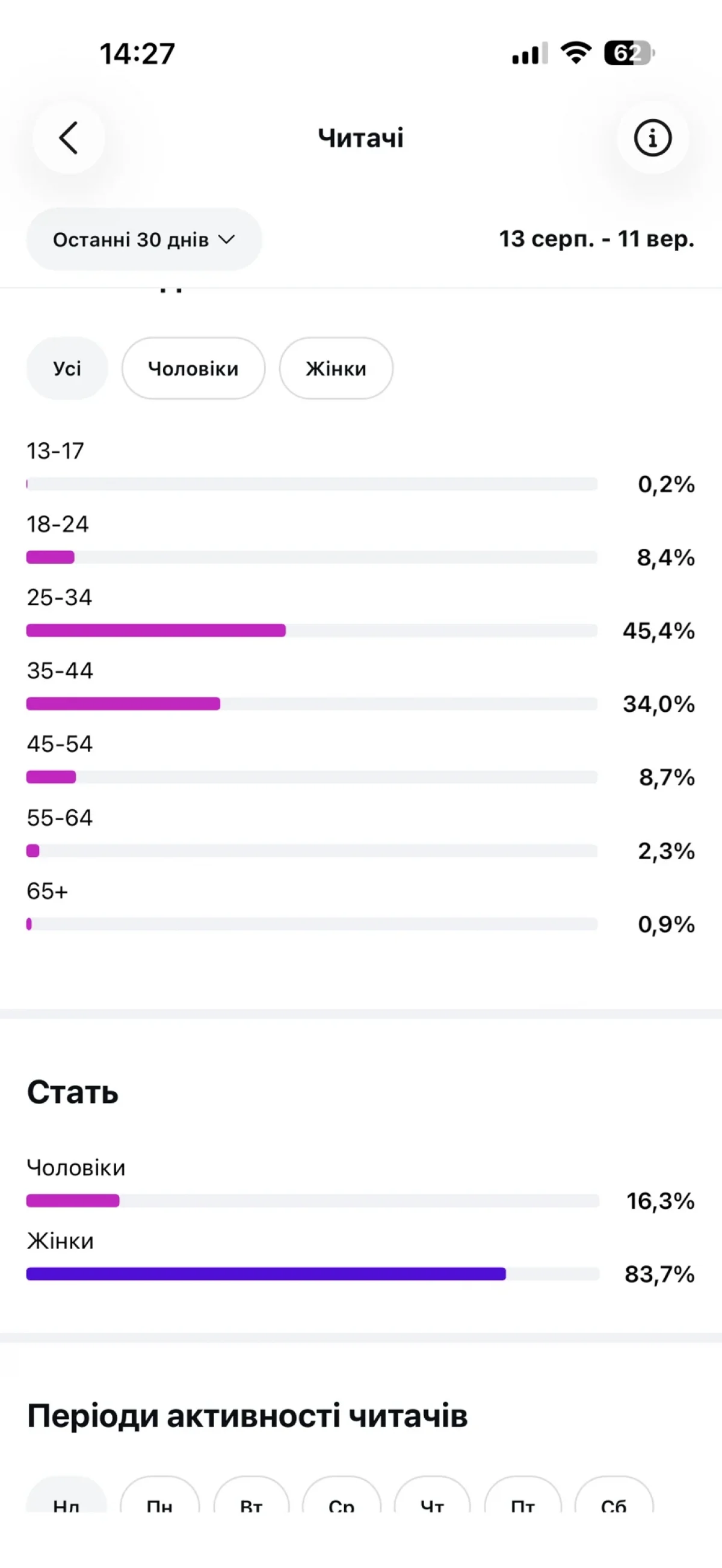
Task: Tap the date range 13 серп. - 11 вер.
Action: 597,239
